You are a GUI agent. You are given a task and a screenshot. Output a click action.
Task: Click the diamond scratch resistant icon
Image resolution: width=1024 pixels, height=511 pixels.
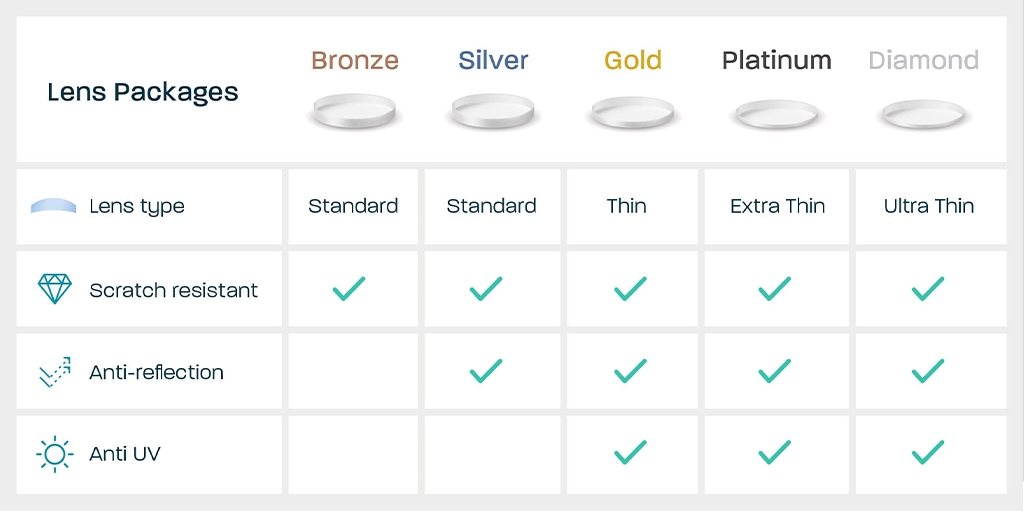point(54,289)
